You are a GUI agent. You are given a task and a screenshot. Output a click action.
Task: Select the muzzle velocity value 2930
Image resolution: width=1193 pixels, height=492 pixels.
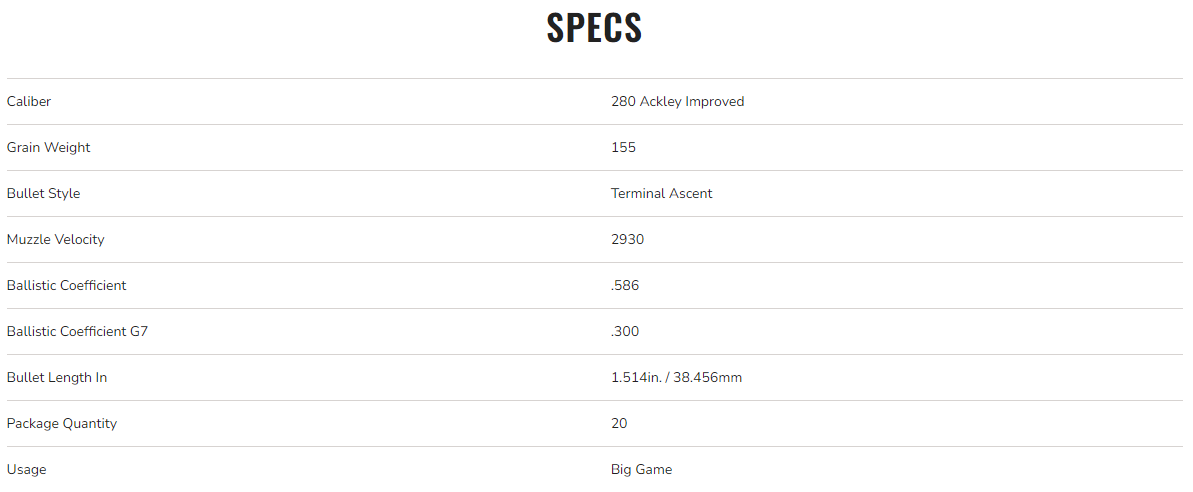(x=627, y=239)
